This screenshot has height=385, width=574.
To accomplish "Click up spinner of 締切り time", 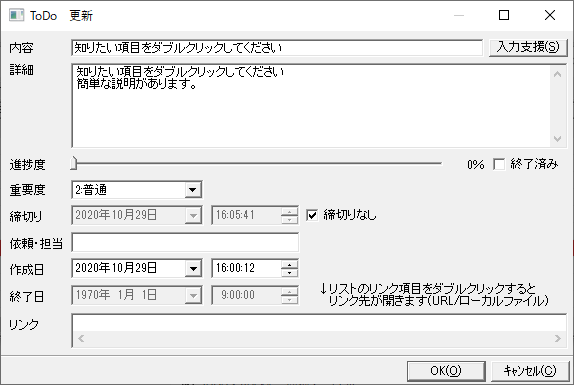I will [x=290, y=211].
